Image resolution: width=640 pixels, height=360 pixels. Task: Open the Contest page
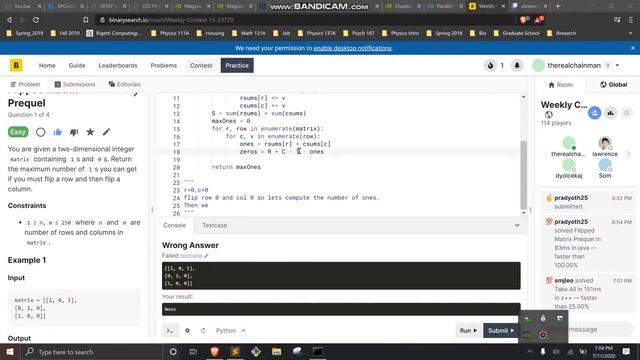tap(201, 65)
